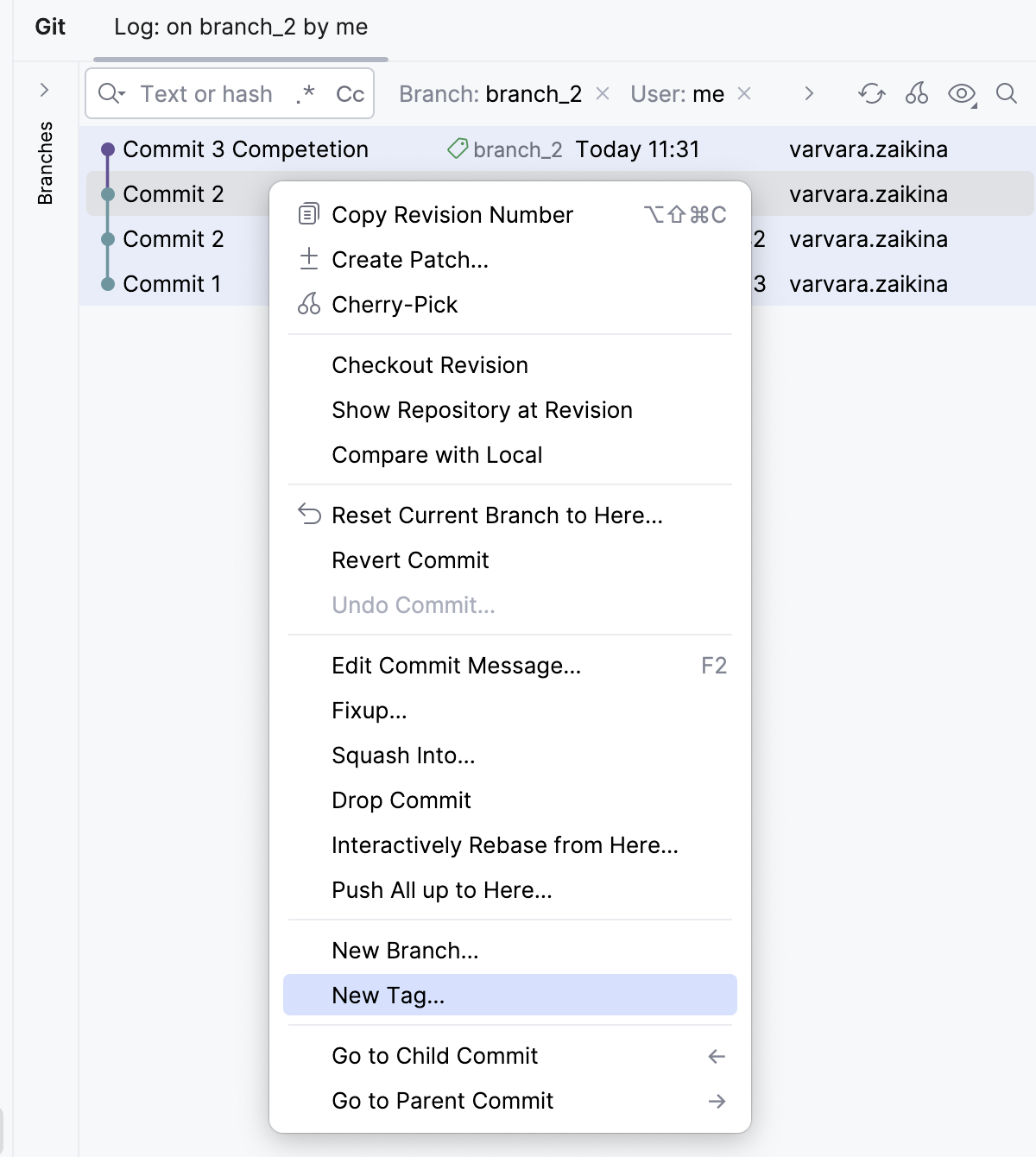Enable match case in the search field
The height and width of the screenshot is (1157, 1036).
349,94
